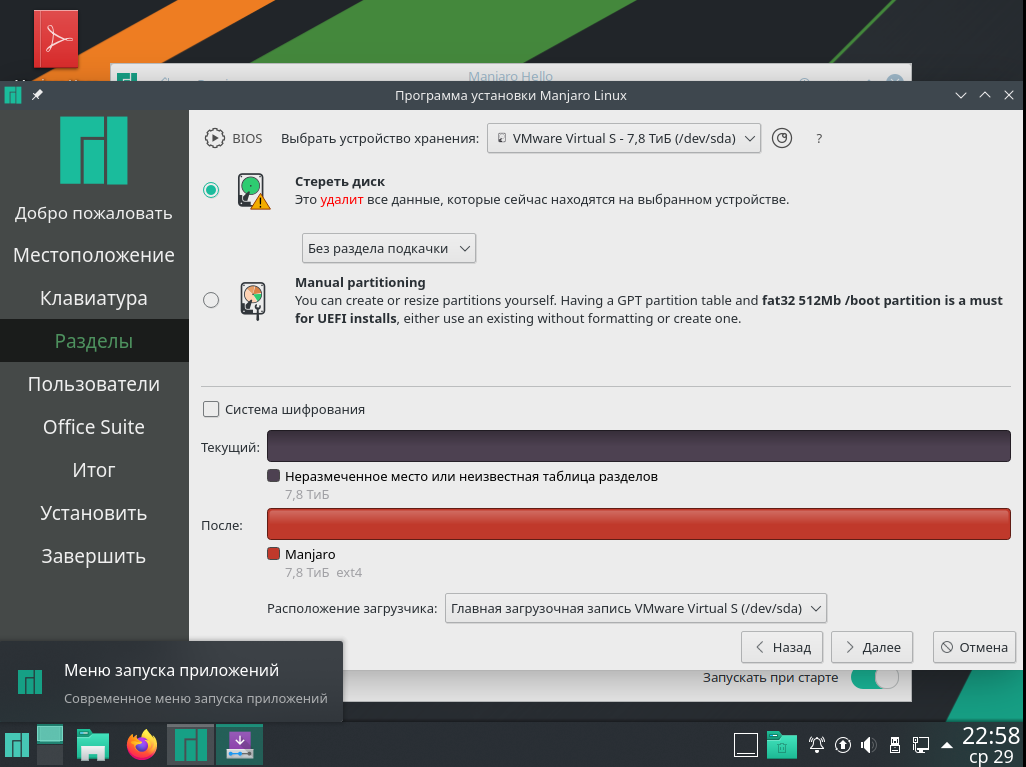1026x767 pixels.
Task: Click the red Manjaro legend swatch
Action: 274,554
